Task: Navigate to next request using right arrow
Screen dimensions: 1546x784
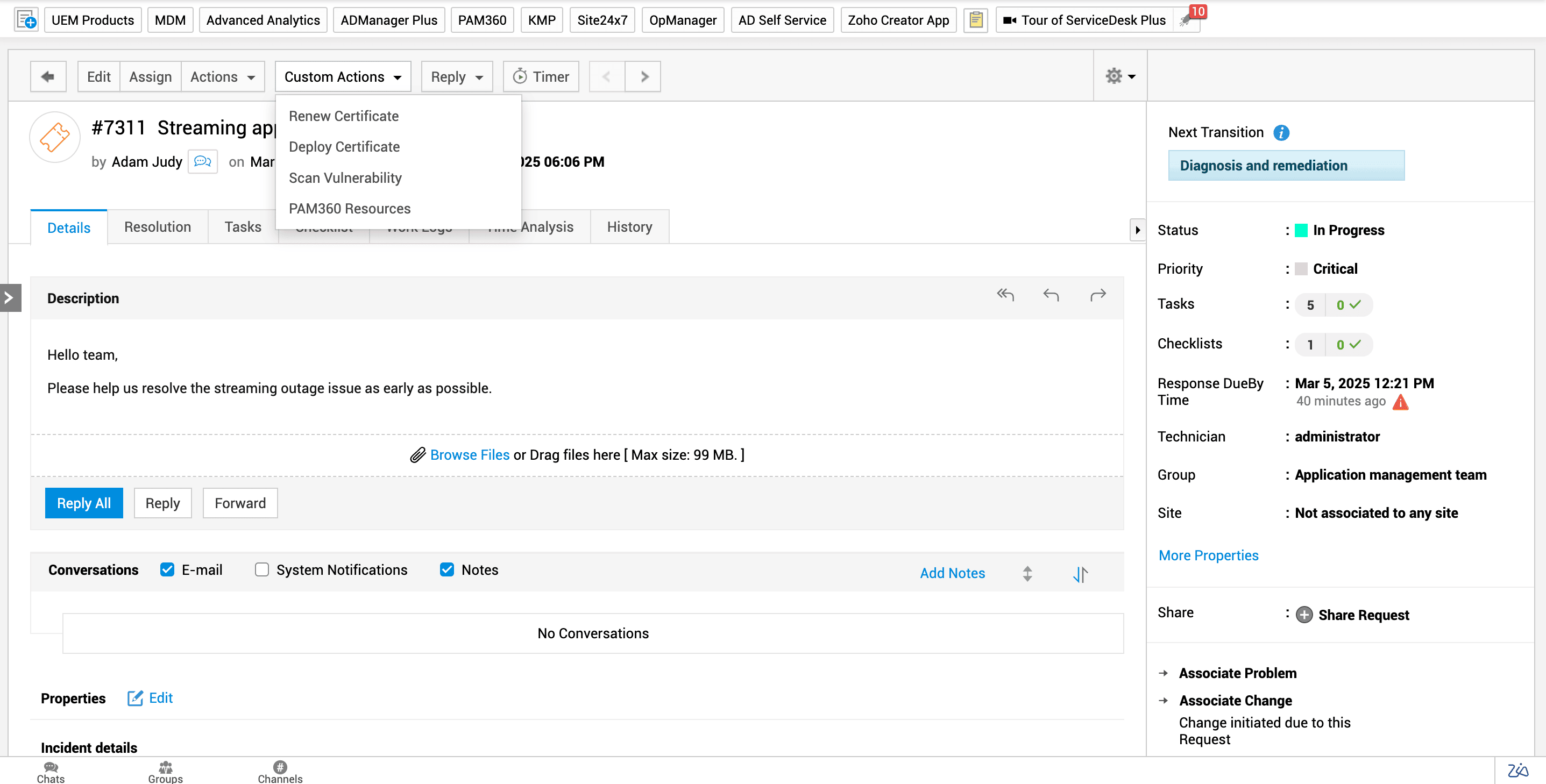Action: pos(643,76)
